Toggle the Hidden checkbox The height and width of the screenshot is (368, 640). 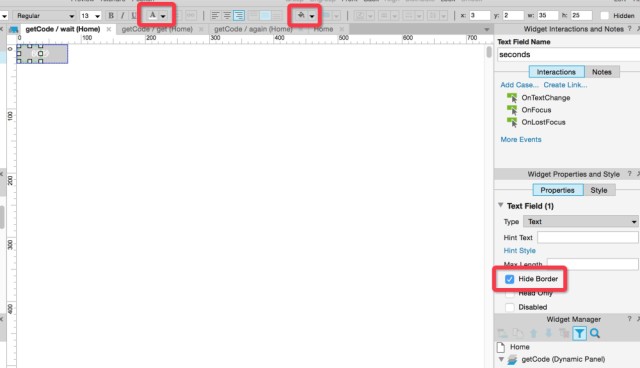(604, 16)
